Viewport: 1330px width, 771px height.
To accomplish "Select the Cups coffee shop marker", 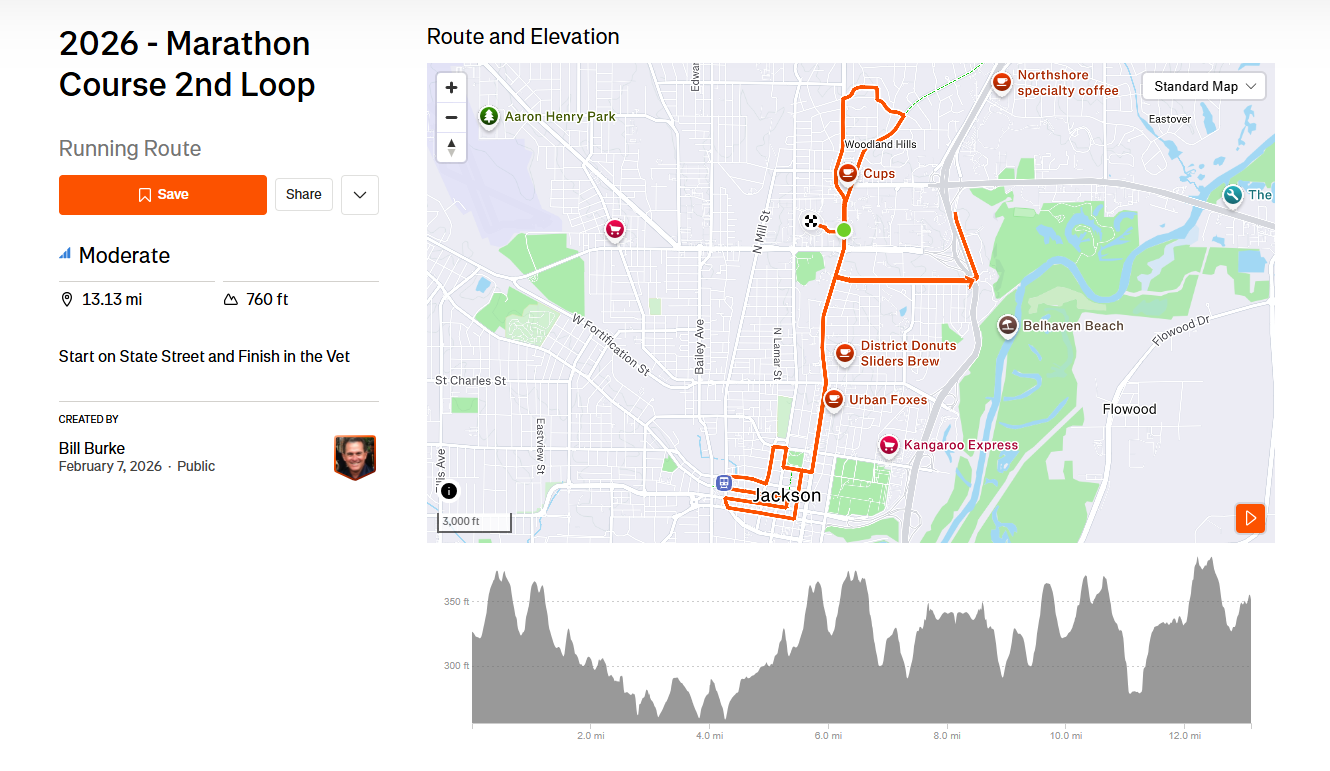I will pyautogui.click(x=848, y=174).
